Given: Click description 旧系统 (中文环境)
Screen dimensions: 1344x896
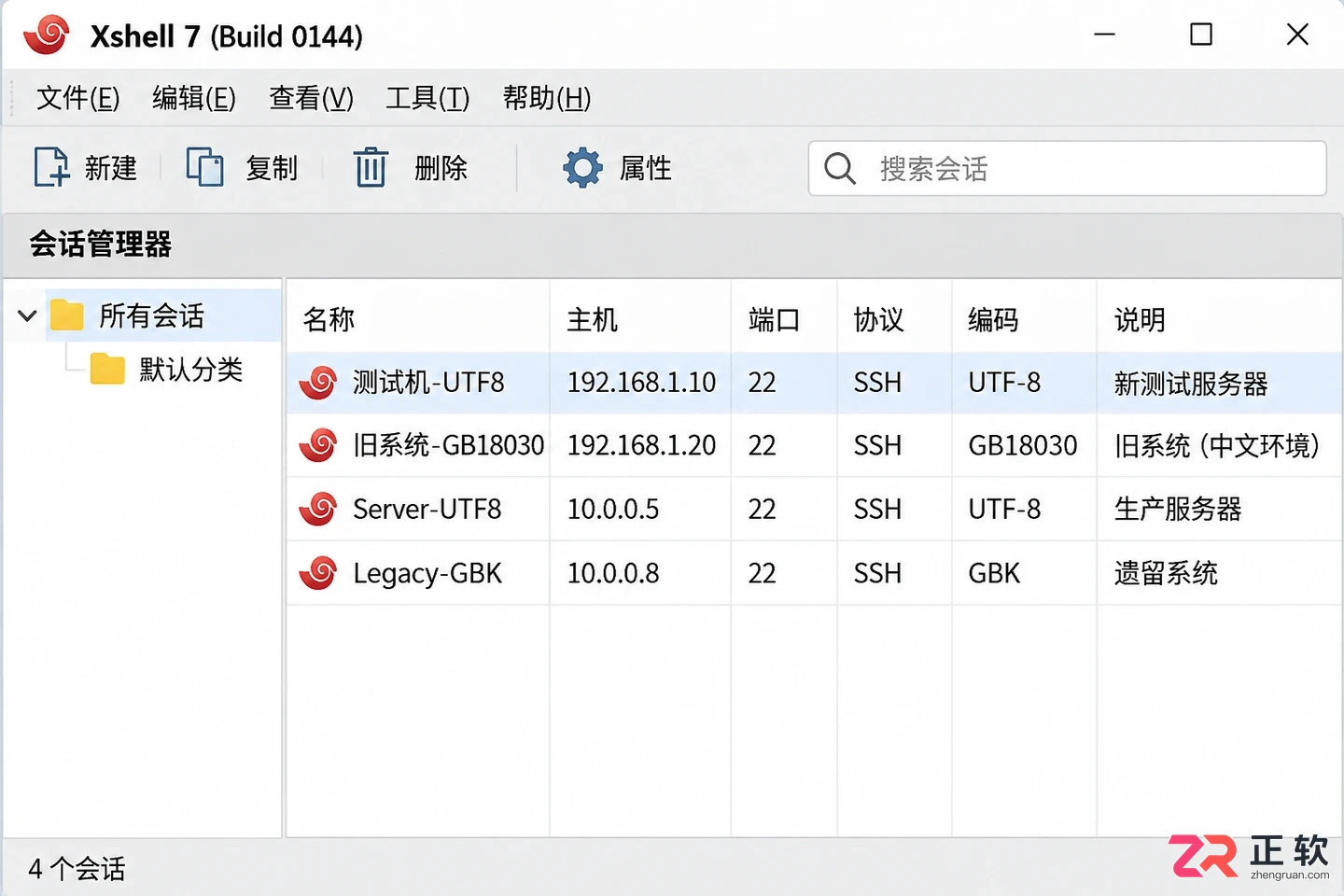Looking at the screenshot, I should [1217, 445].
